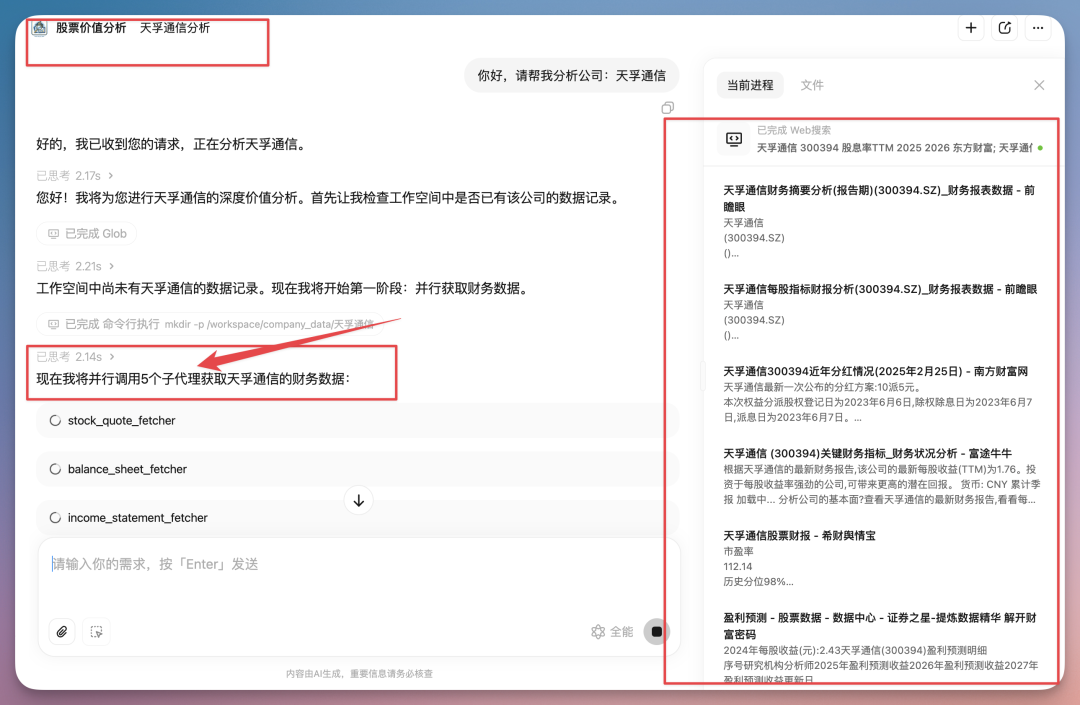The height and width of the screenshot is (705, 1080).
Task: Click the screen capture icon next to the paperclip
Action: [x=96, y=631]
